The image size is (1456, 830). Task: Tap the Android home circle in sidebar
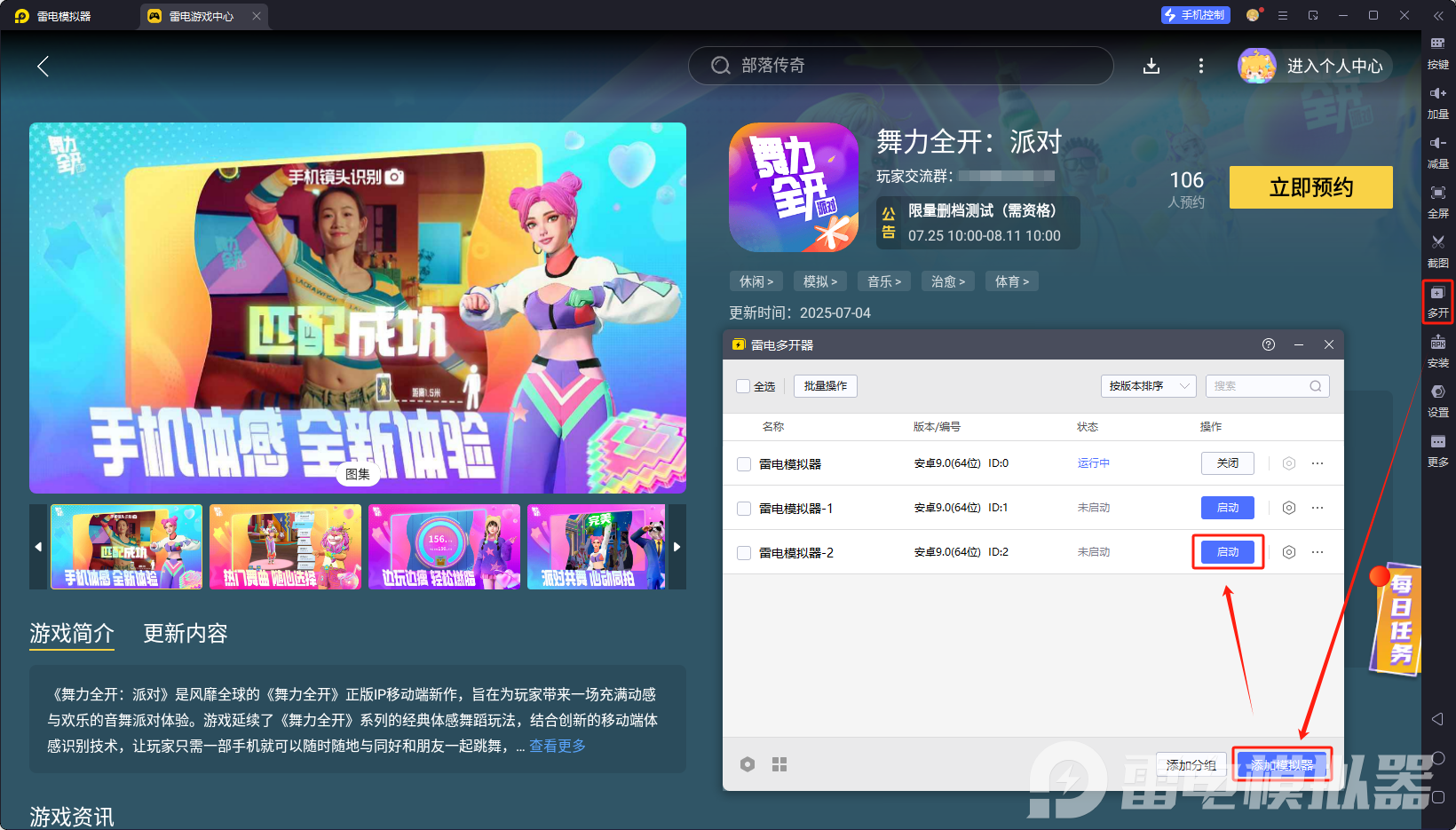(1437, 758)
